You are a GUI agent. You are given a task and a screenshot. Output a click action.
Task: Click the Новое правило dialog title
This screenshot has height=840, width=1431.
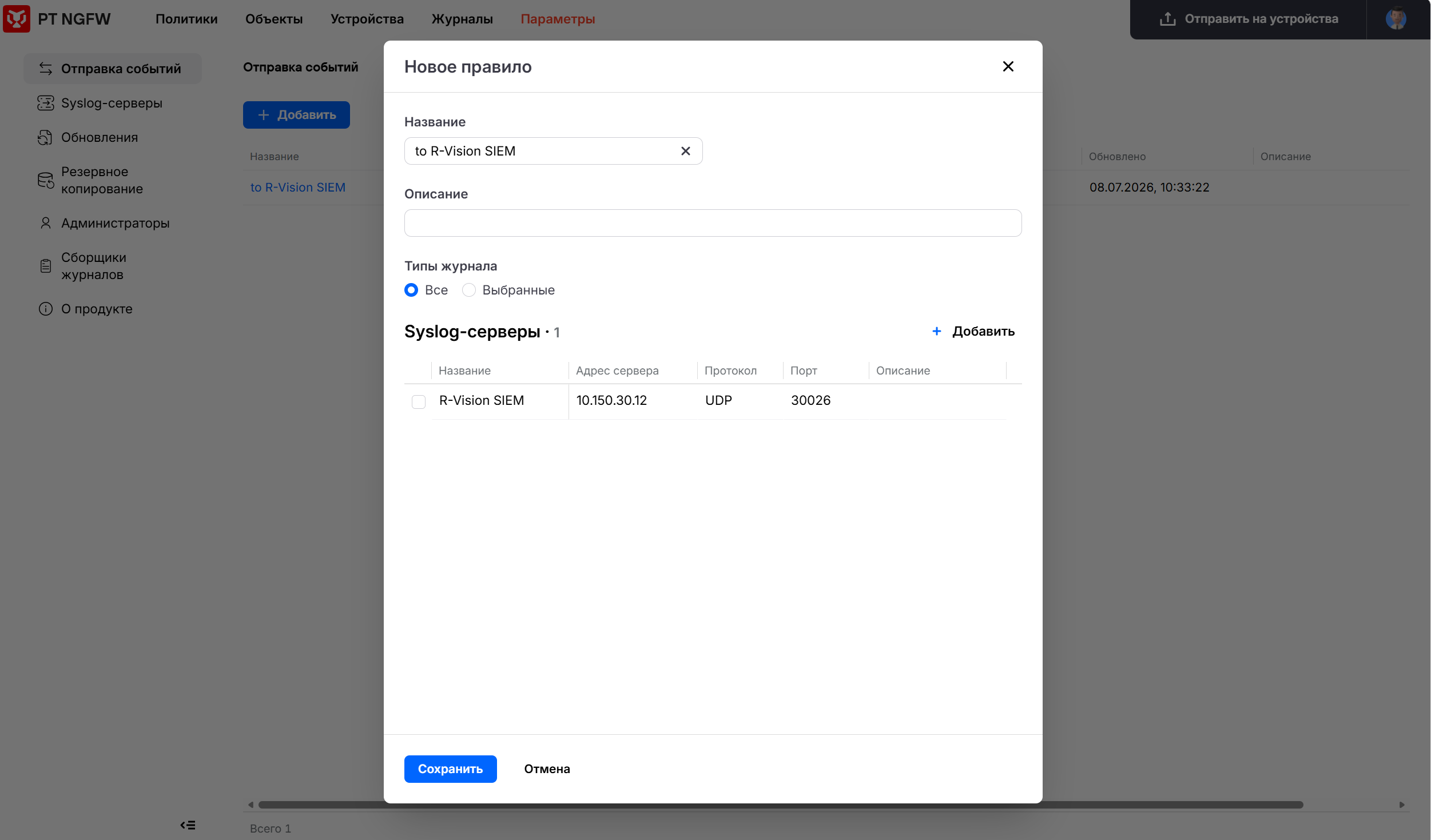coord(468,66)
